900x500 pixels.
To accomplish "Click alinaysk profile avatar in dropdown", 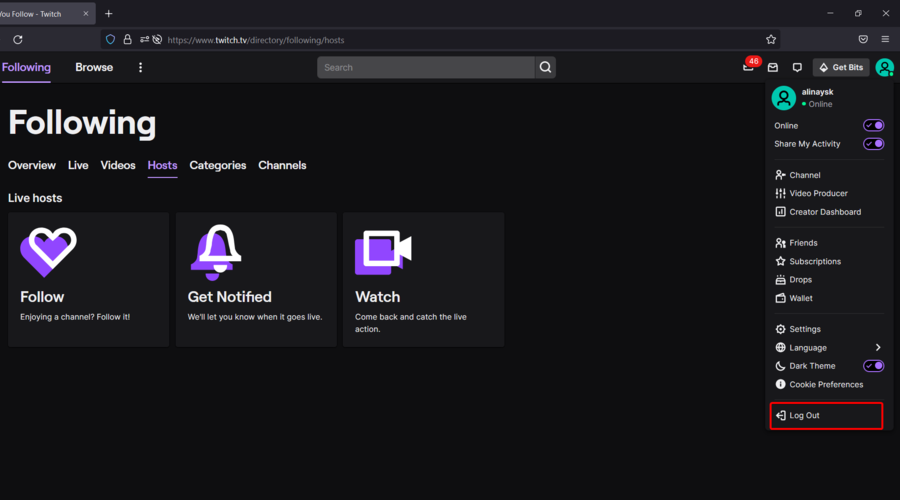I will pyautogui.click(x=783, y=98).
